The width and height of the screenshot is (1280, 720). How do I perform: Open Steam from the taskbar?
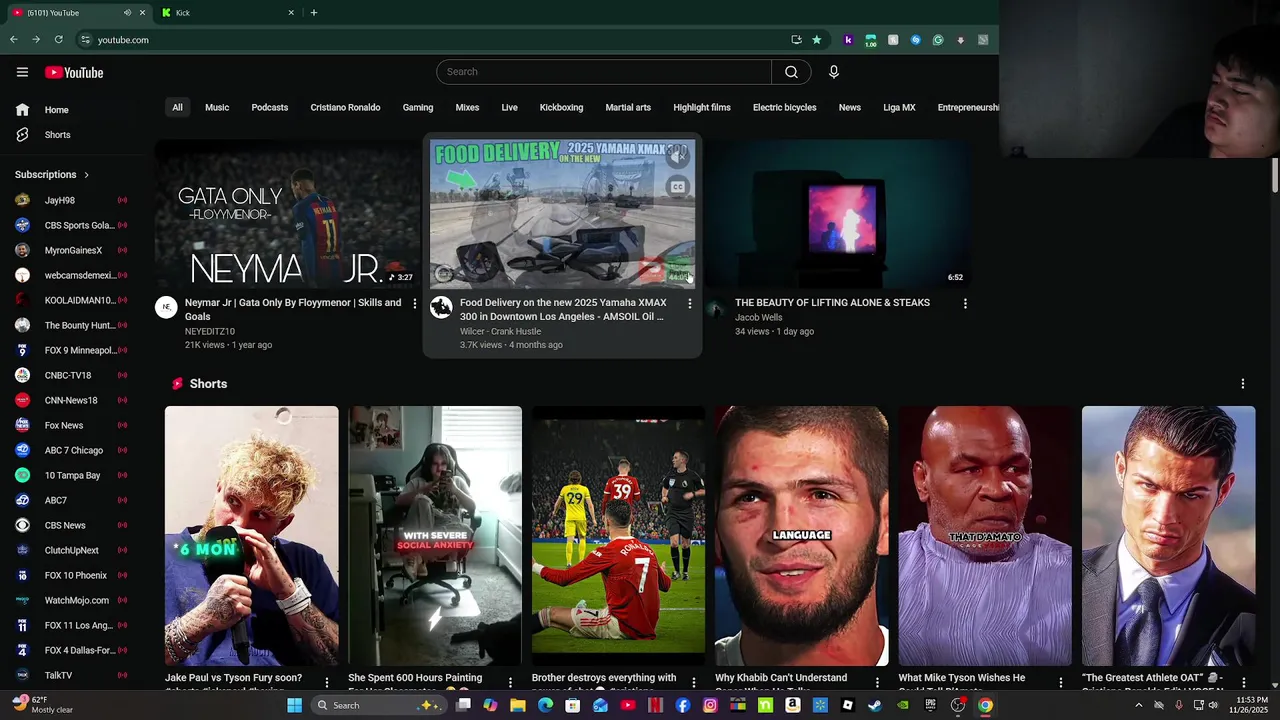[875, 705]
